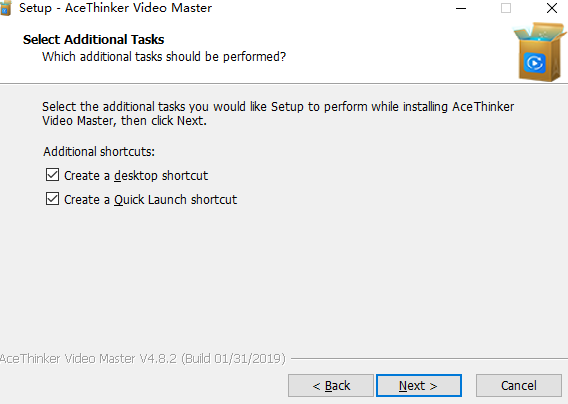Image resolution: width=568 pixels, height=404 pixels.
Task: Cancel the installation
Action: (519, 386)
